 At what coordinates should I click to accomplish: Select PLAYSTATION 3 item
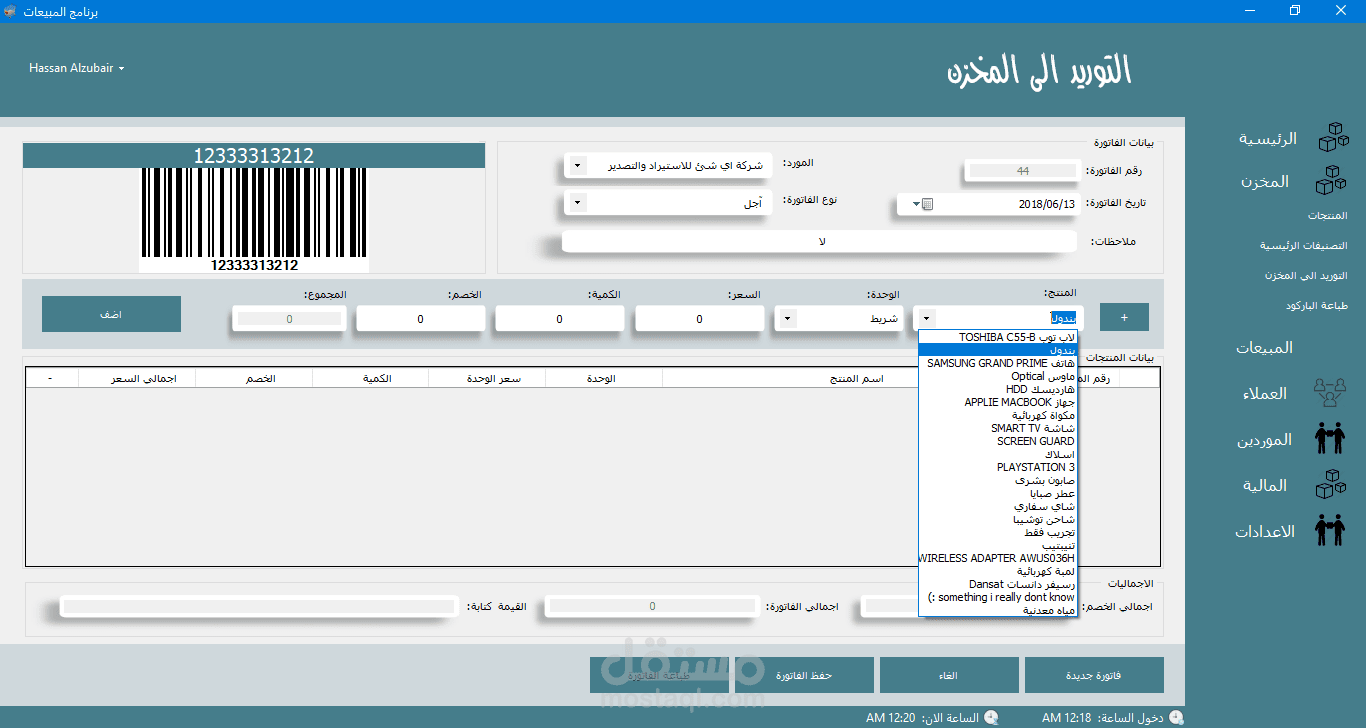point(998,467)
